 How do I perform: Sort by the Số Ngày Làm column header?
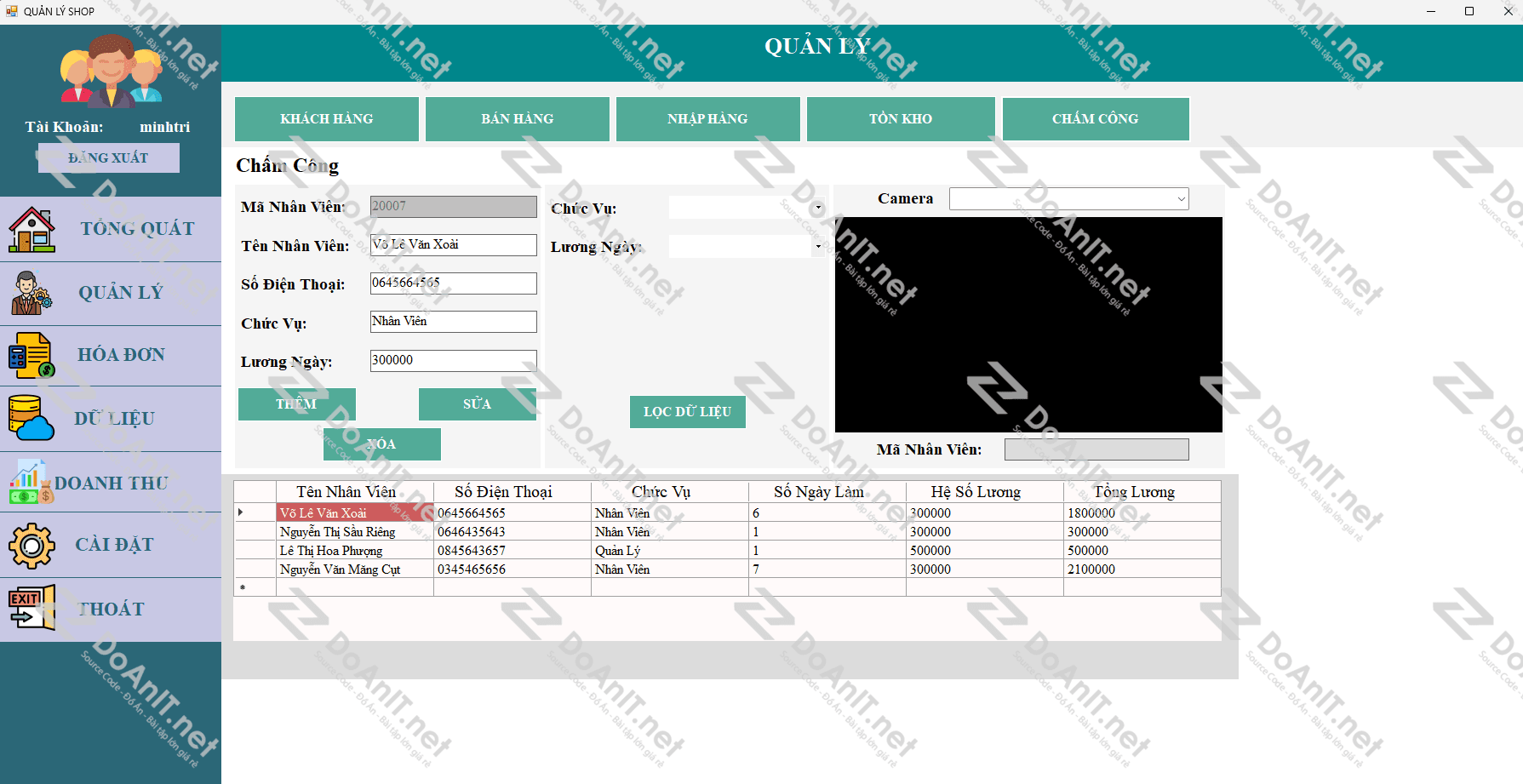[x=827, y=492]
